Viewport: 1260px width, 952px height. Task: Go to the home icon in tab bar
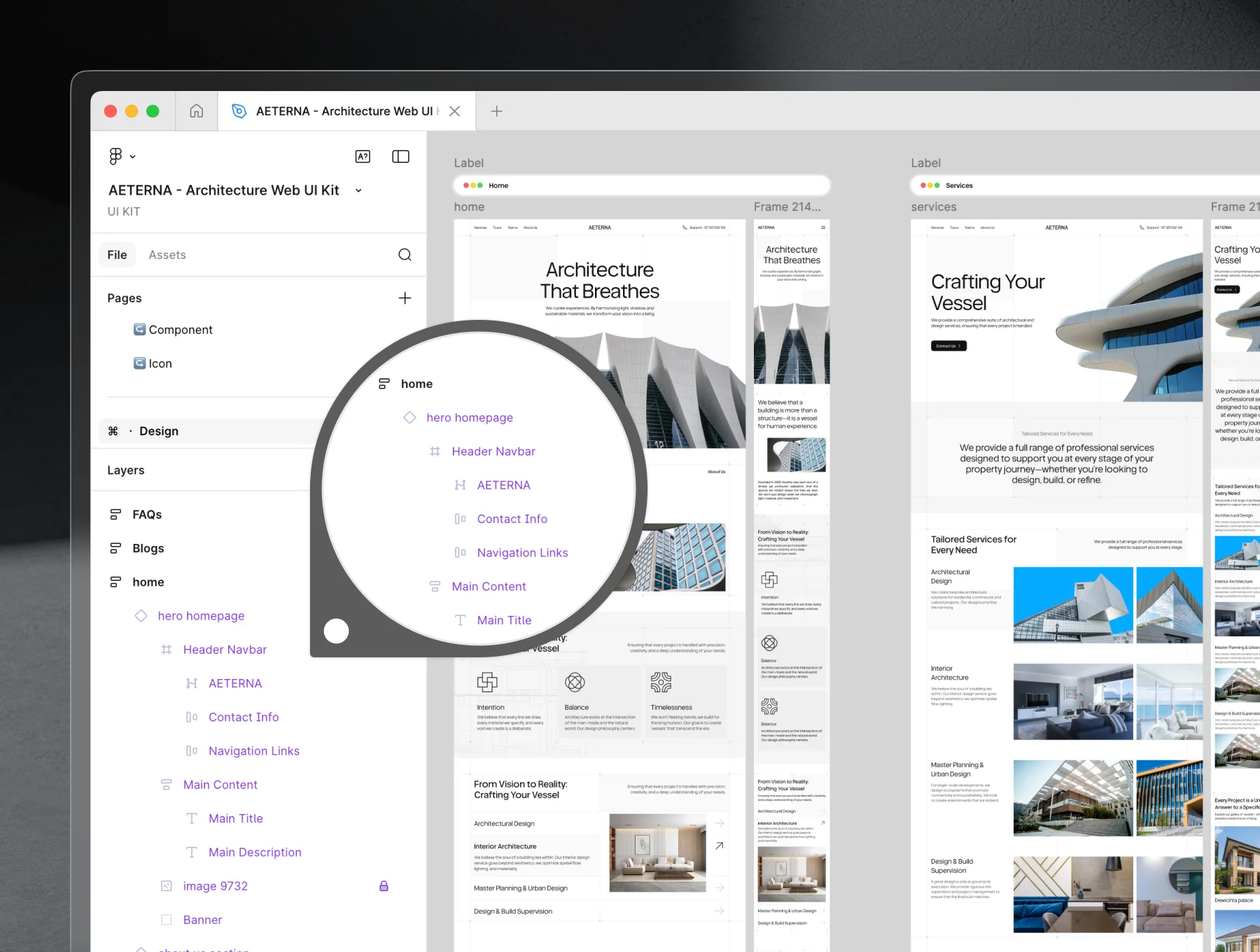(197, 111)
